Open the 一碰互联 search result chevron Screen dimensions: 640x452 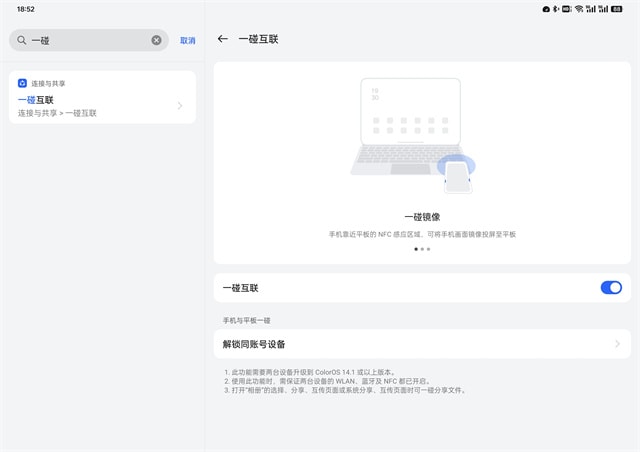pyautogui.click(x=180, y=106)
